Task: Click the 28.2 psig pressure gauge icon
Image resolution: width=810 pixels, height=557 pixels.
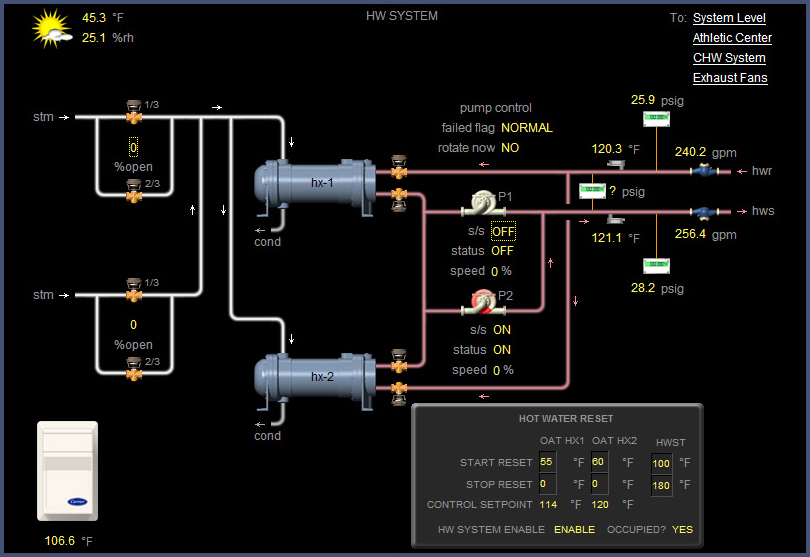Action: coord(656,266)
